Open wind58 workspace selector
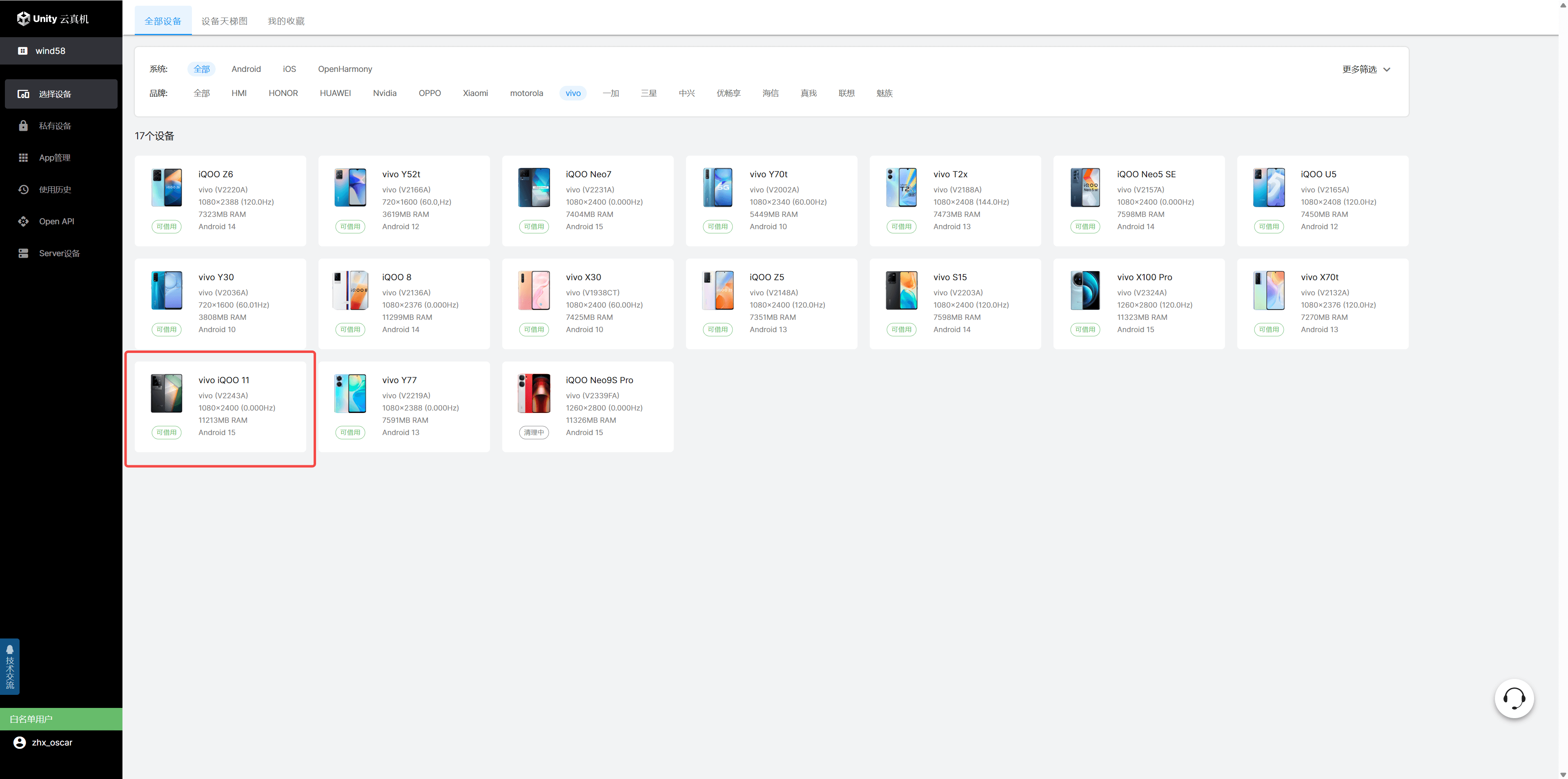This screenshot has width=1568, height=779. 50,51
